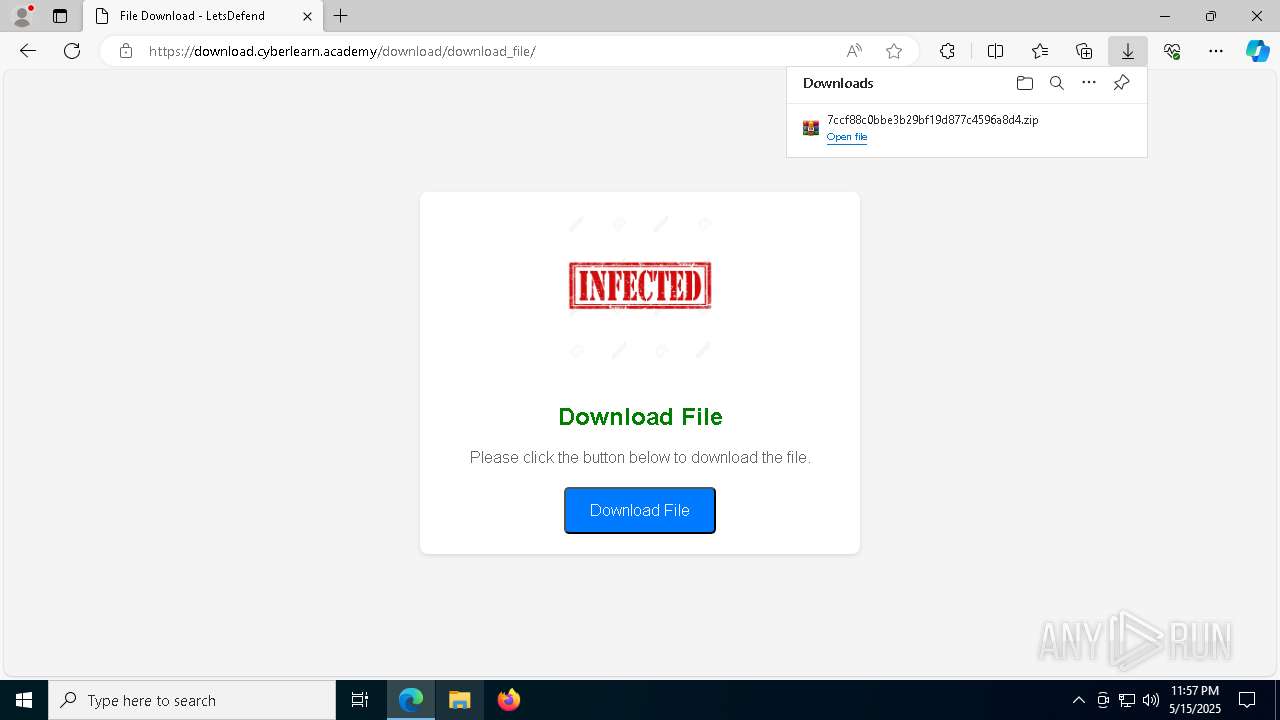Activate Read aloud icon
Image resolution: width=1280 pixels, height=720 pixels.
click(x=854, y=51)
